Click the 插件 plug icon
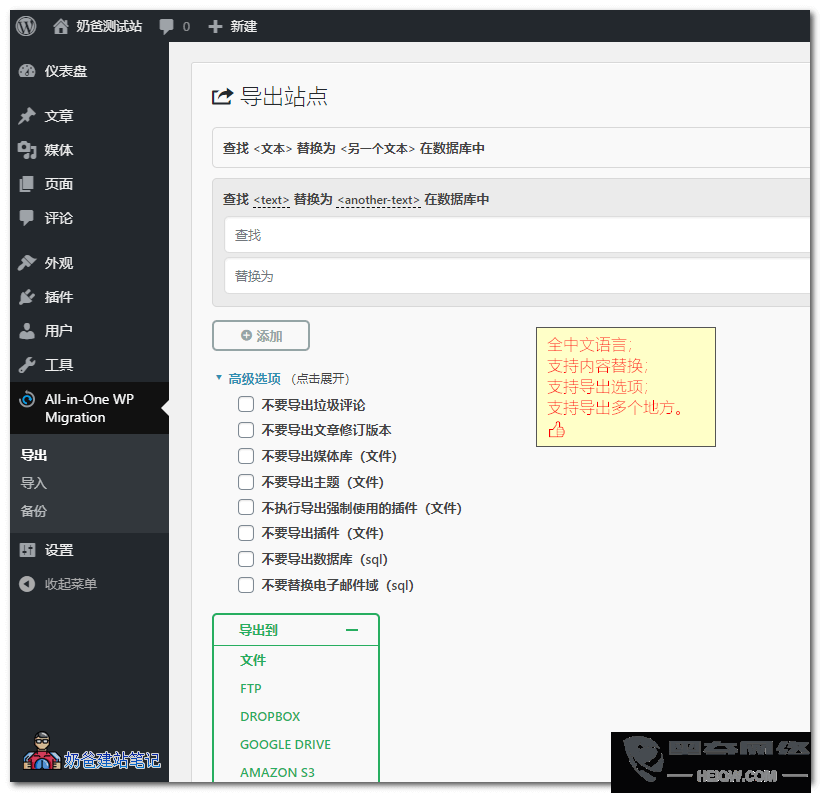The height and width of the screenshot is (793, 821). [27, 297]
